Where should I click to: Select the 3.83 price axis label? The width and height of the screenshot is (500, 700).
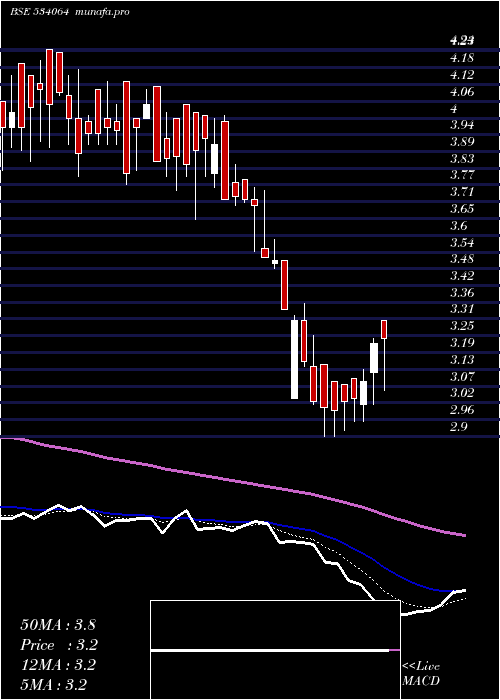(x=462, y=158)
